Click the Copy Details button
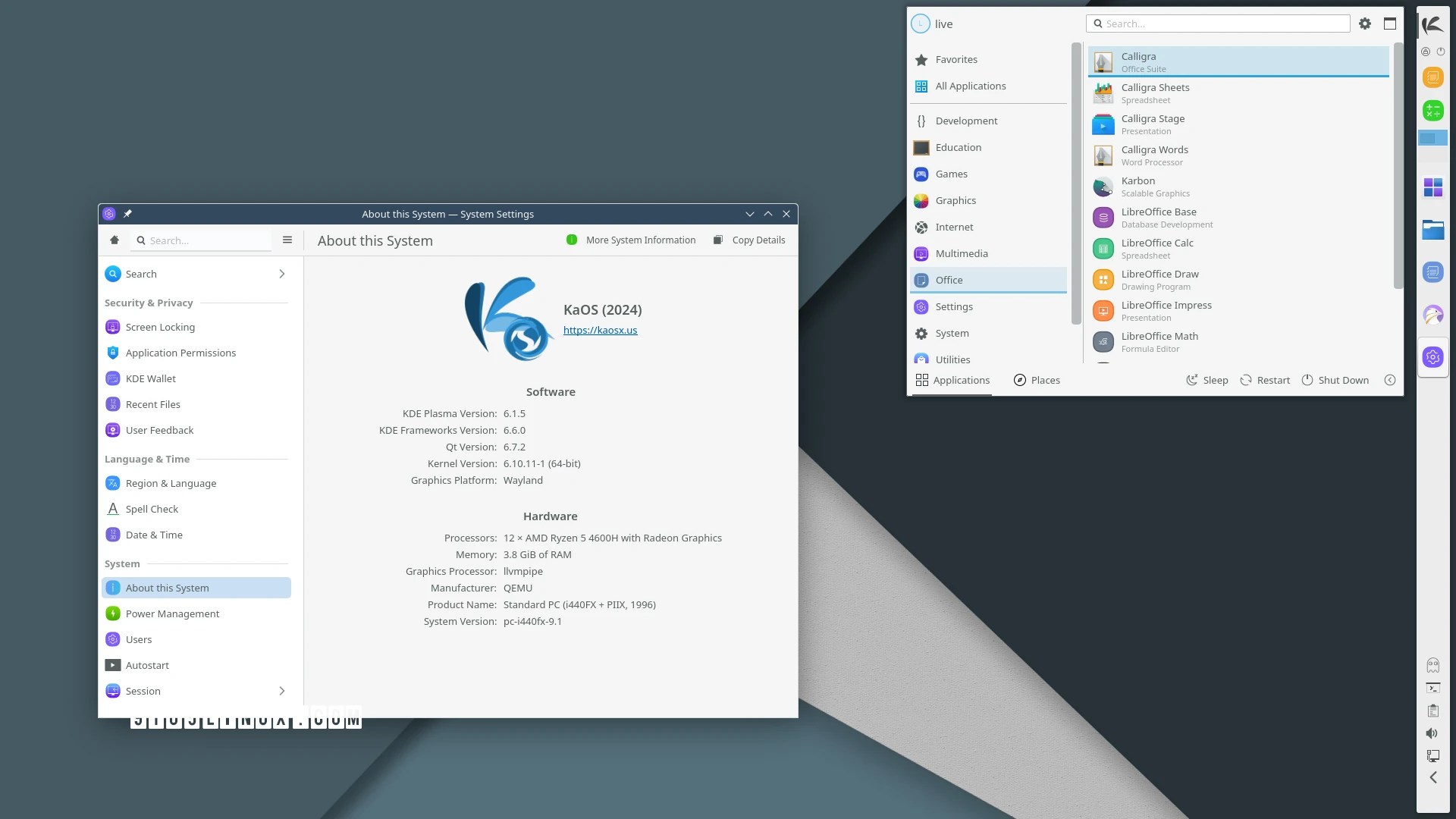 coord(749,240)
